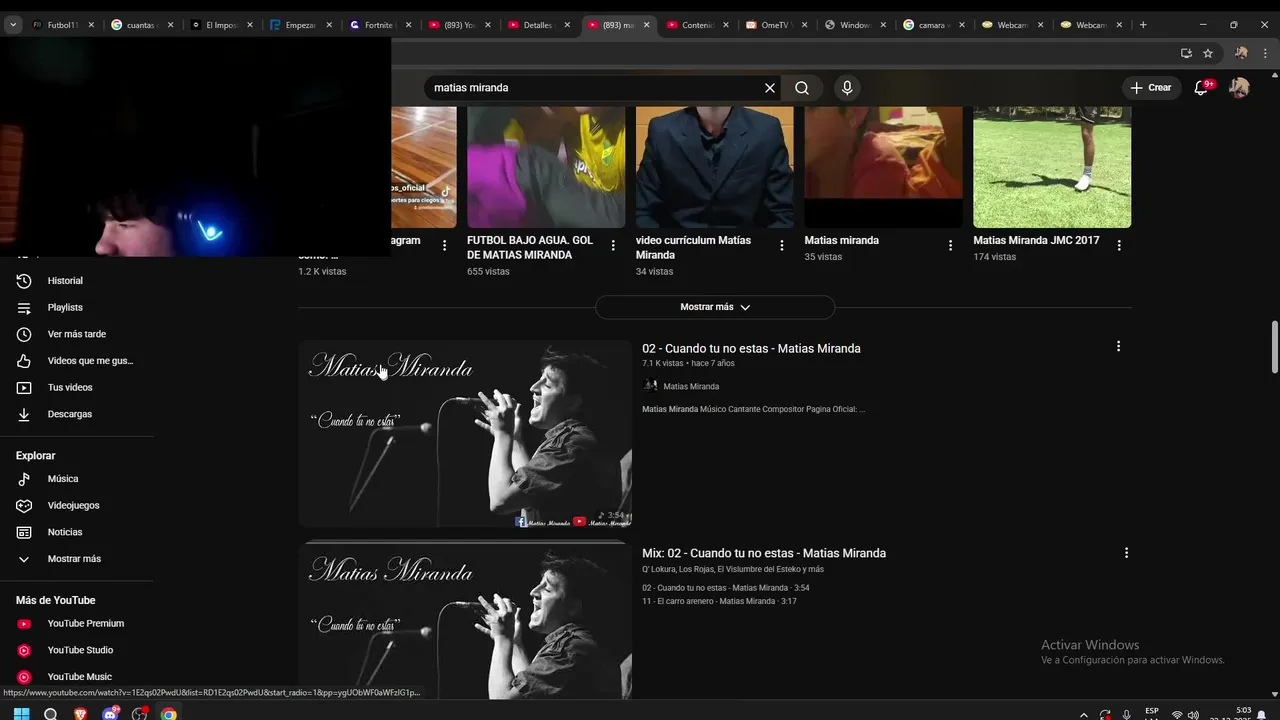
Task: Click the YouTube Music logo icon
Action: (24, 677)
